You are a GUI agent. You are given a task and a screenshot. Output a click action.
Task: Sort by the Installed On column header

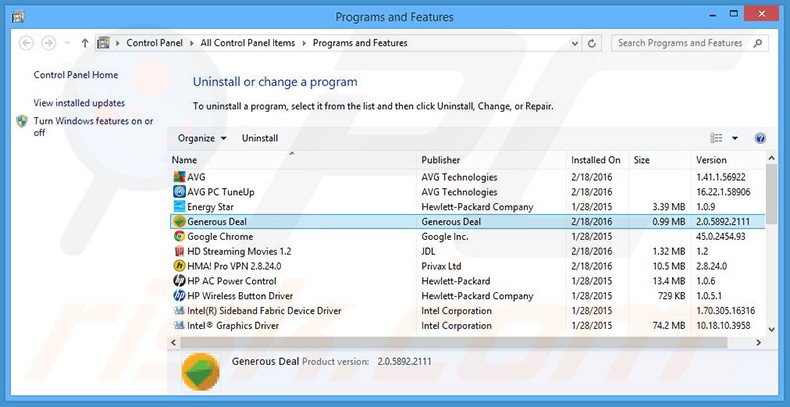click(x=598, y=160)
